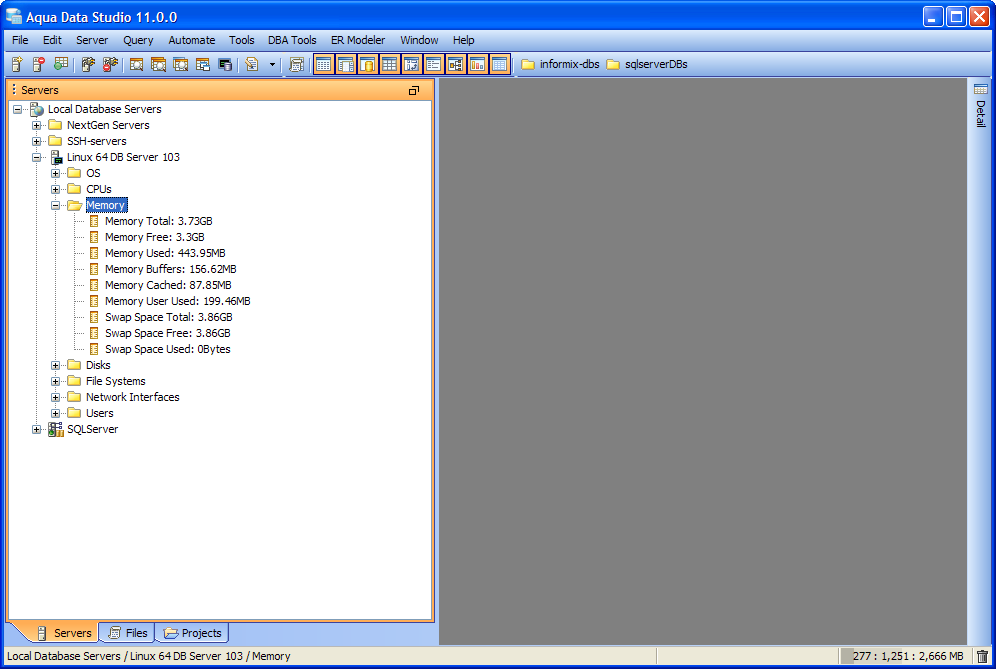Viewport: 996px width, 669px height.
Task: Switch to the Servers tab
Action: pos(64,633)
